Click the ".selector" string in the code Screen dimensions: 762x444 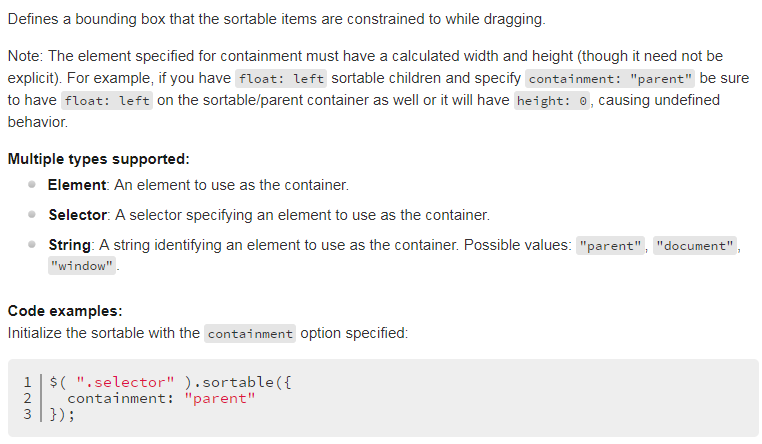point(125,382)
